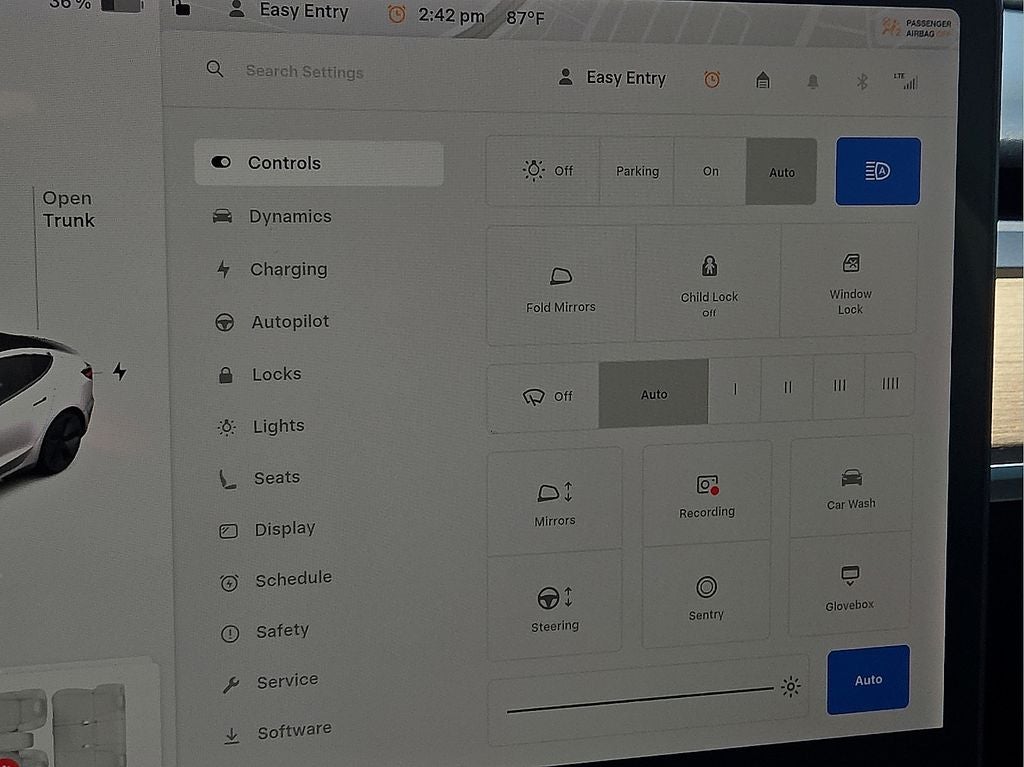
Task: Start dashcam Recording
Action: click(x=707, y=495)
